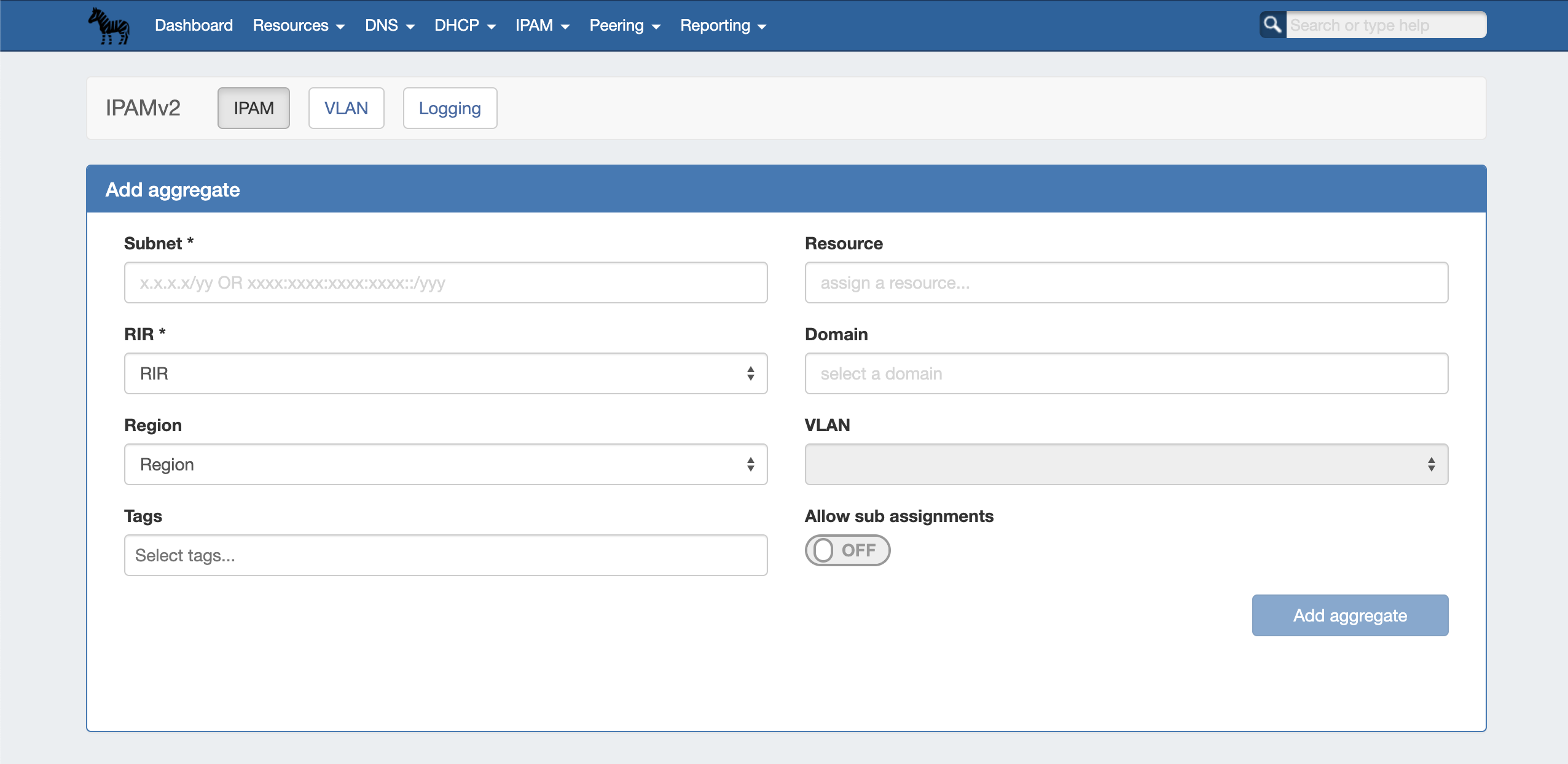Go to Dashboard link
The width and height of the screenshot is (1568, 764).
[x=194, y=26]
